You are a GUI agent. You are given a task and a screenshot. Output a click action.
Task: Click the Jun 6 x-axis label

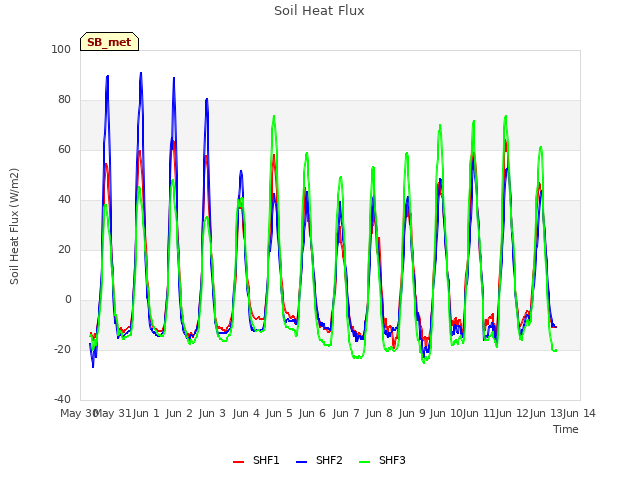(x=312, y=413)
